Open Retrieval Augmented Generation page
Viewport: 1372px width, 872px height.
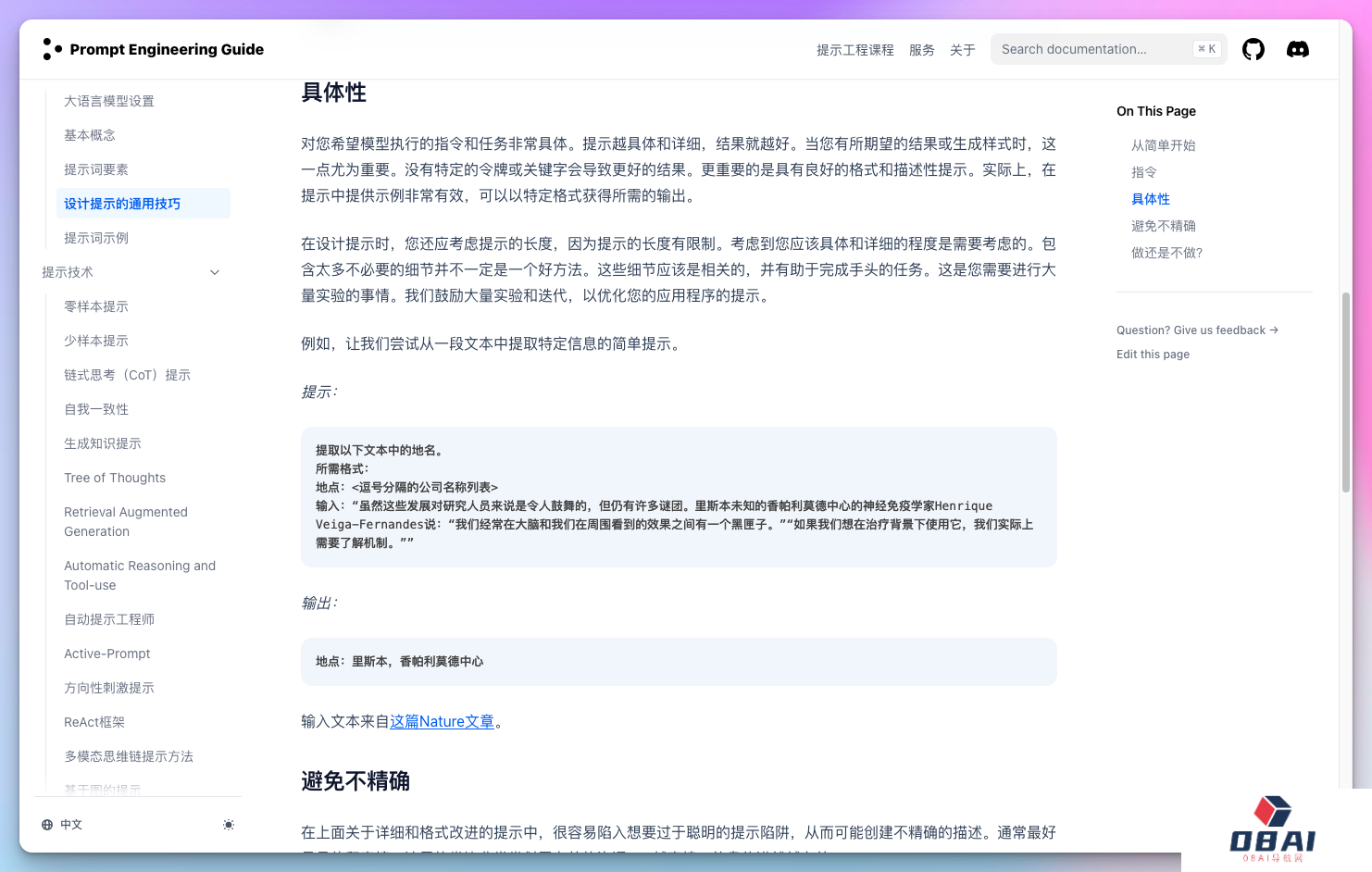126,521
